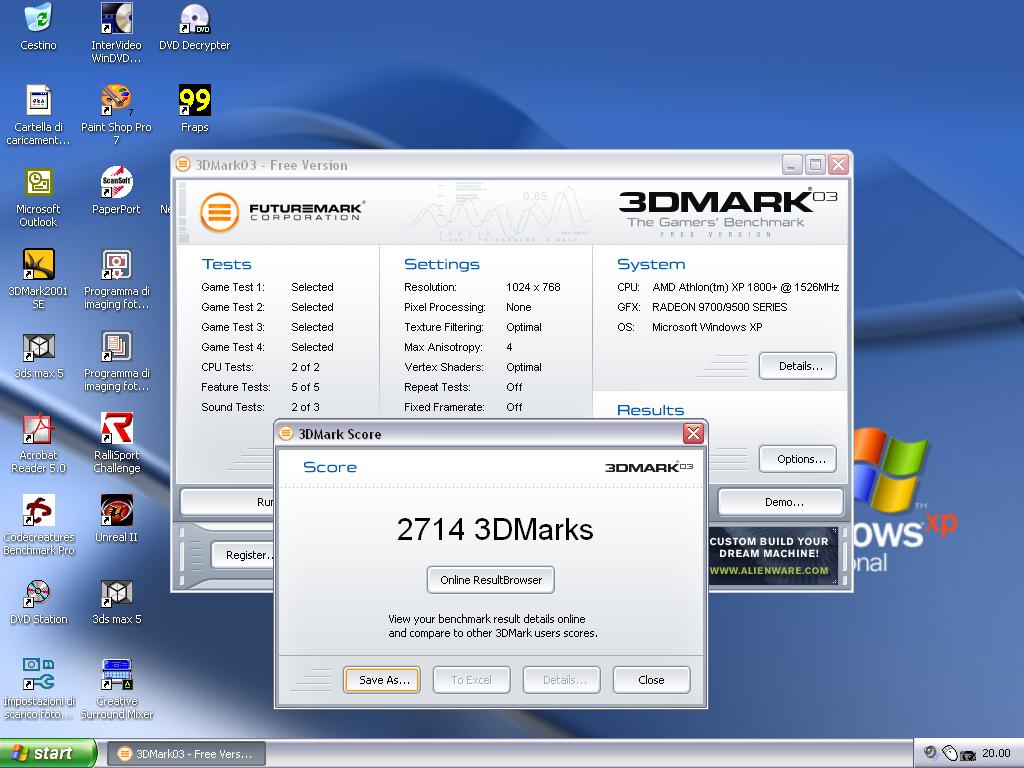Viewport: 1024px width, 768px height.
Task: Minimize the 3DMark03 main window
Action: (x=792, y=165)
